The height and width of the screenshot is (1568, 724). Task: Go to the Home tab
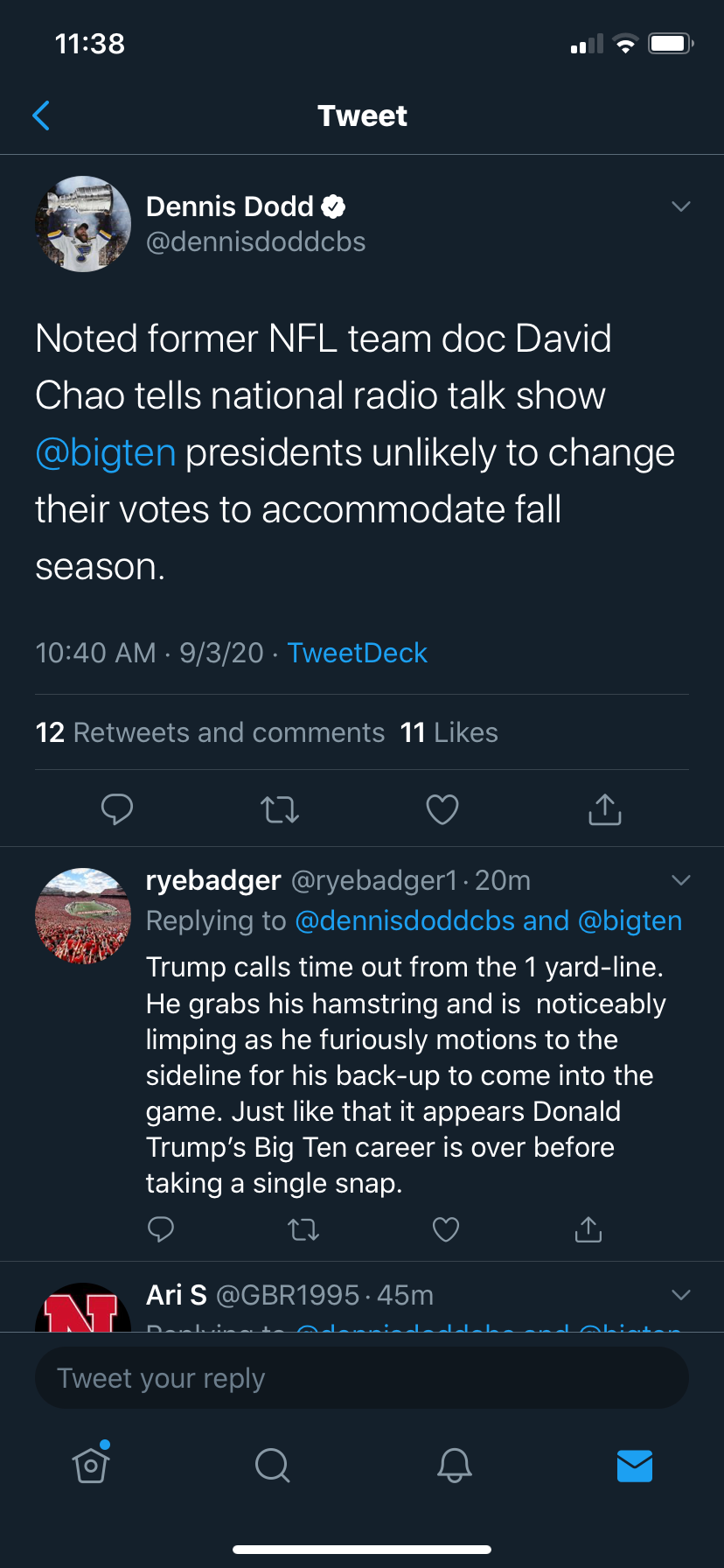tap(91, 1465)
